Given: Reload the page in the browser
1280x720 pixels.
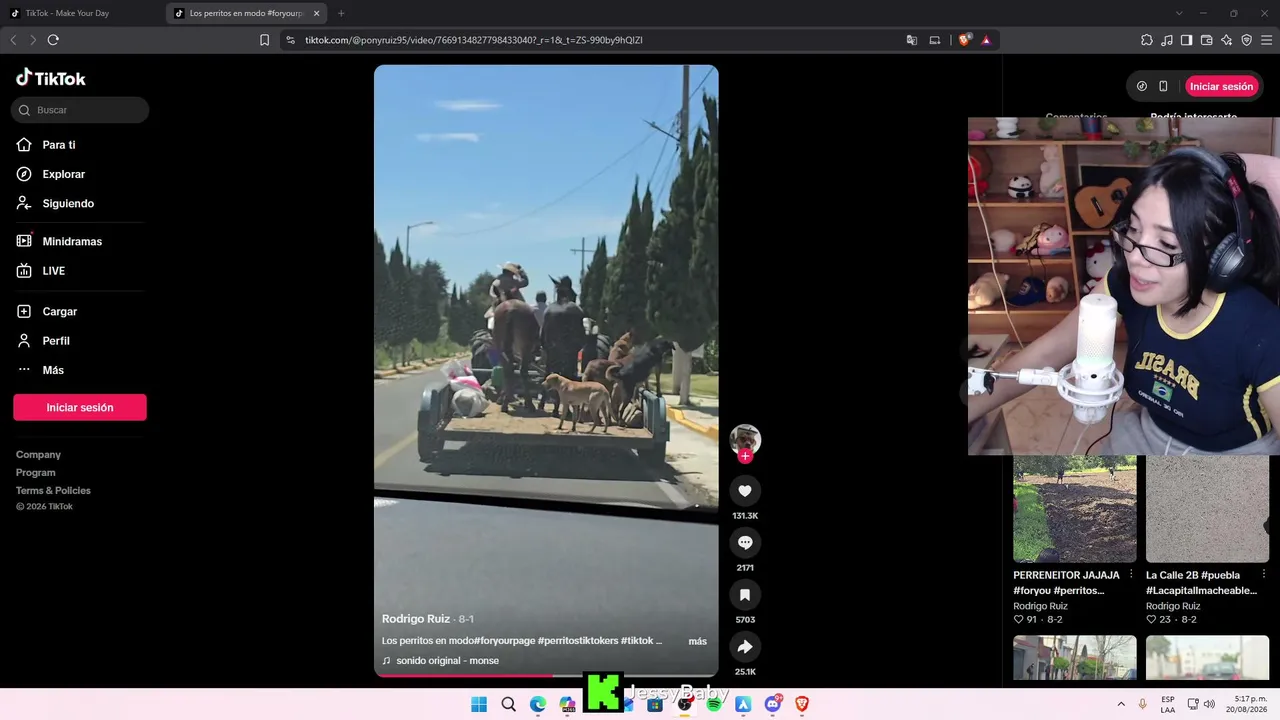Looking at the screenshot, I should click(53, 40).
